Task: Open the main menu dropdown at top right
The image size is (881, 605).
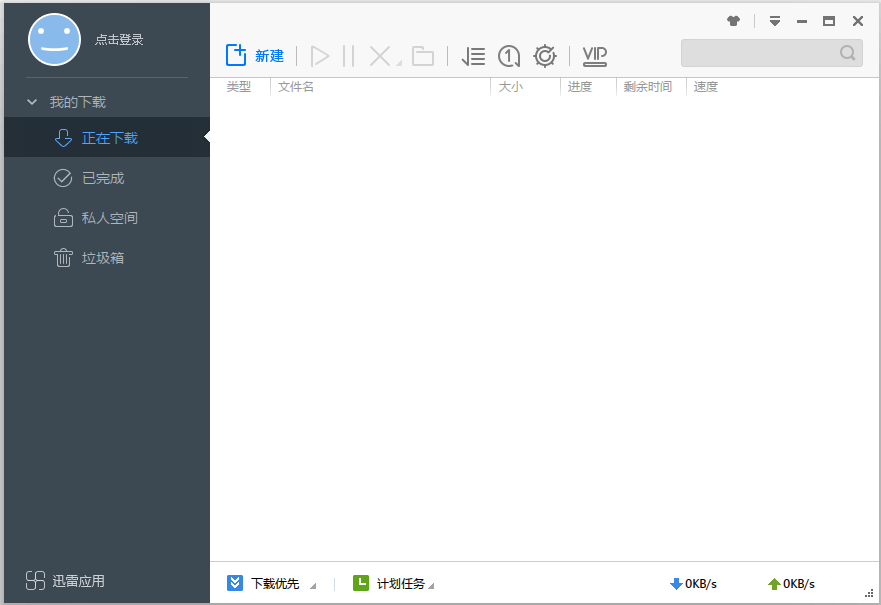Action: (775, 20)
